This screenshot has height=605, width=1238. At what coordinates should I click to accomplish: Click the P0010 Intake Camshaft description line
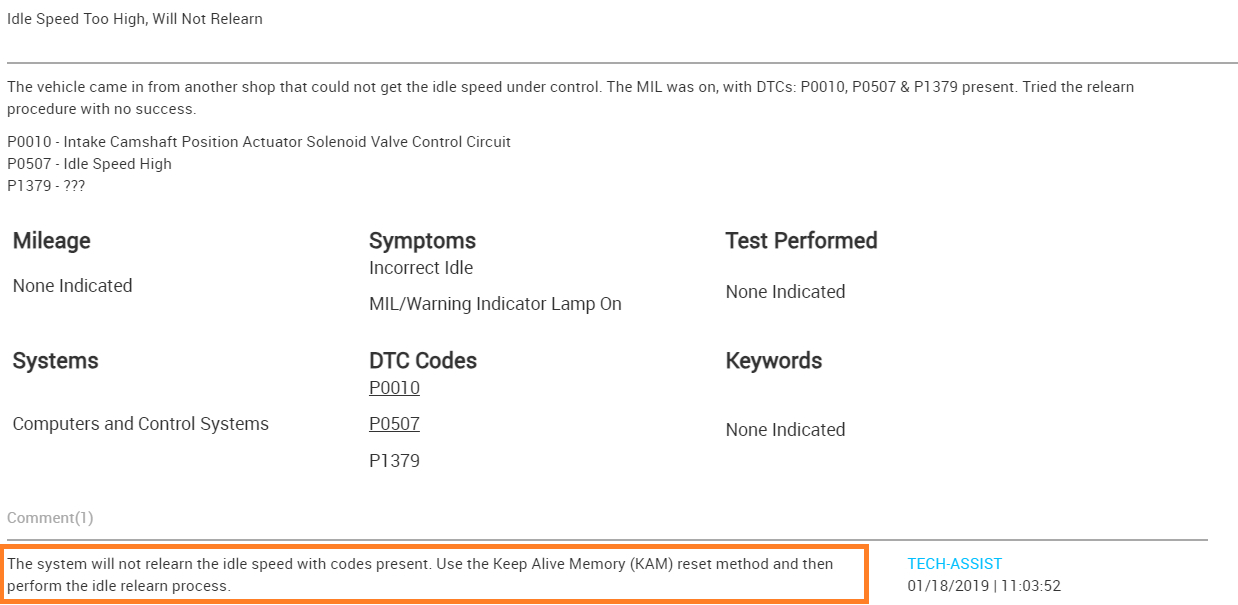[x=259, y=142]
